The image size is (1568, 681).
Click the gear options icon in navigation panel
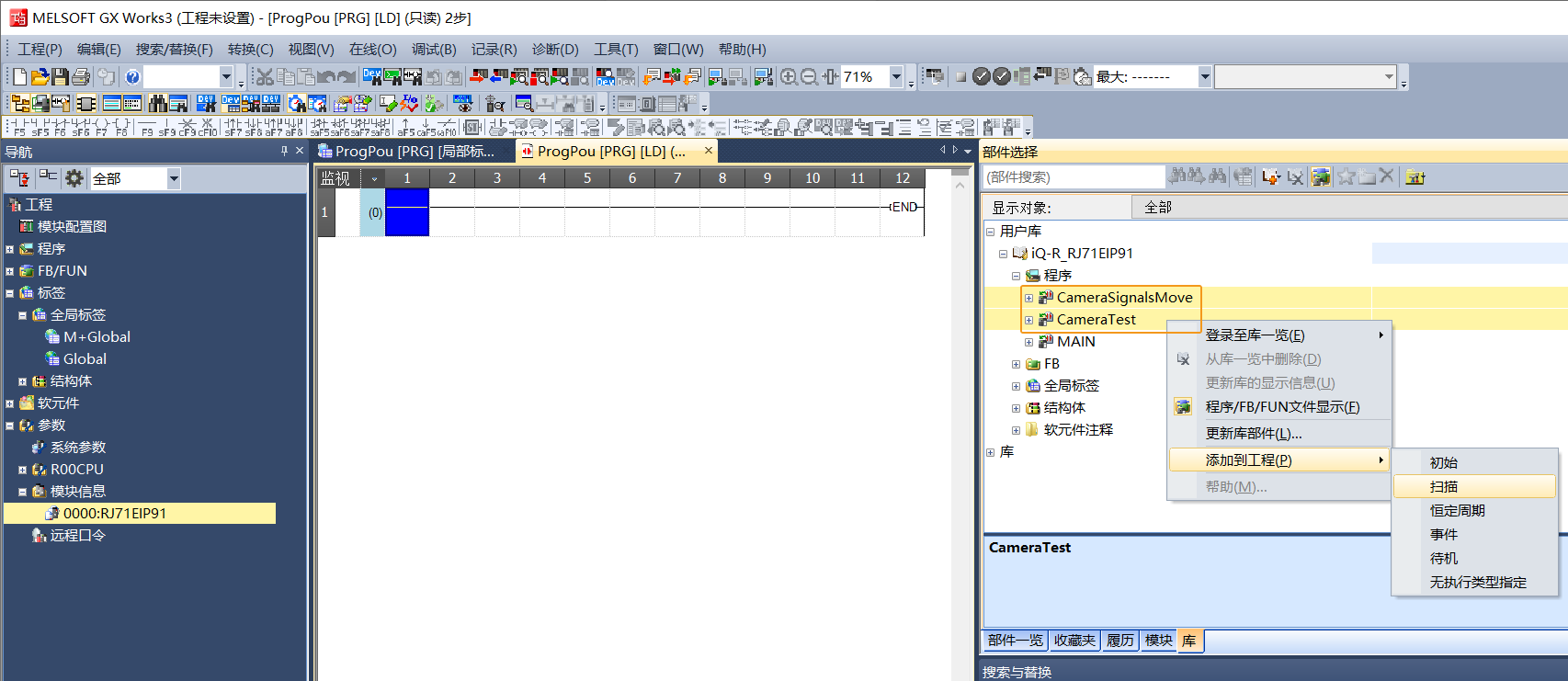(x=74, y=178)
